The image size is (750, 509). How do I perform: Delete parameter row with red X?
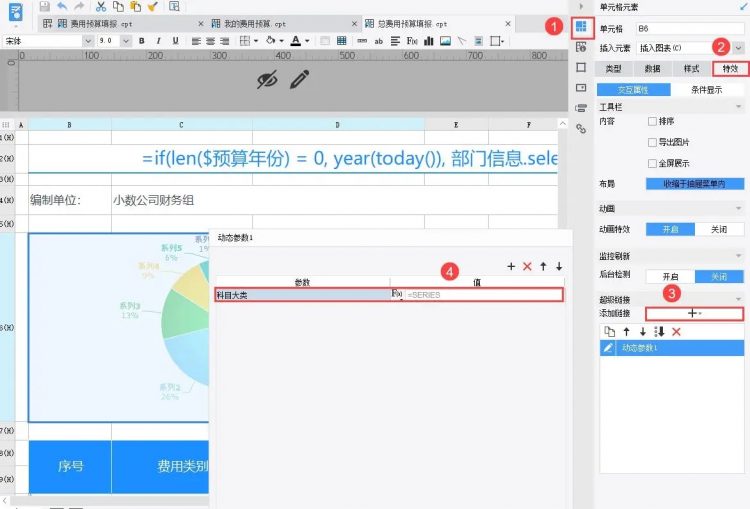click(x=527, y=266)
